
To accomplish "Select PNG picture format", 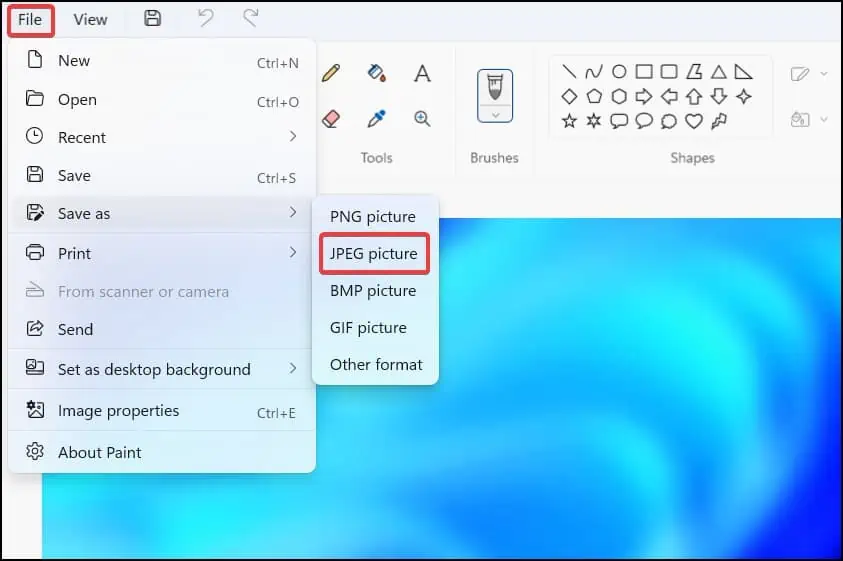I will pos(372,217).
